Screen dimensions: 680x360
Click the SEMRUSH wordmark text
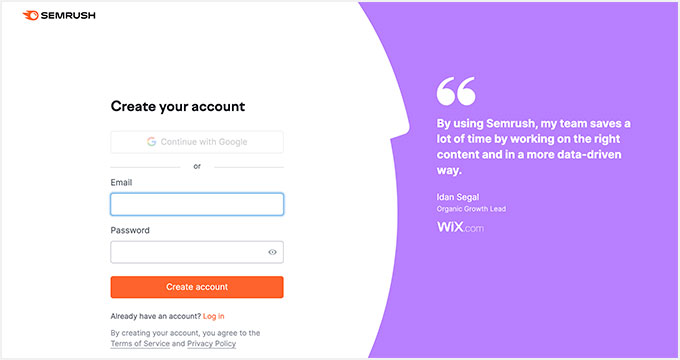point(68,16)
